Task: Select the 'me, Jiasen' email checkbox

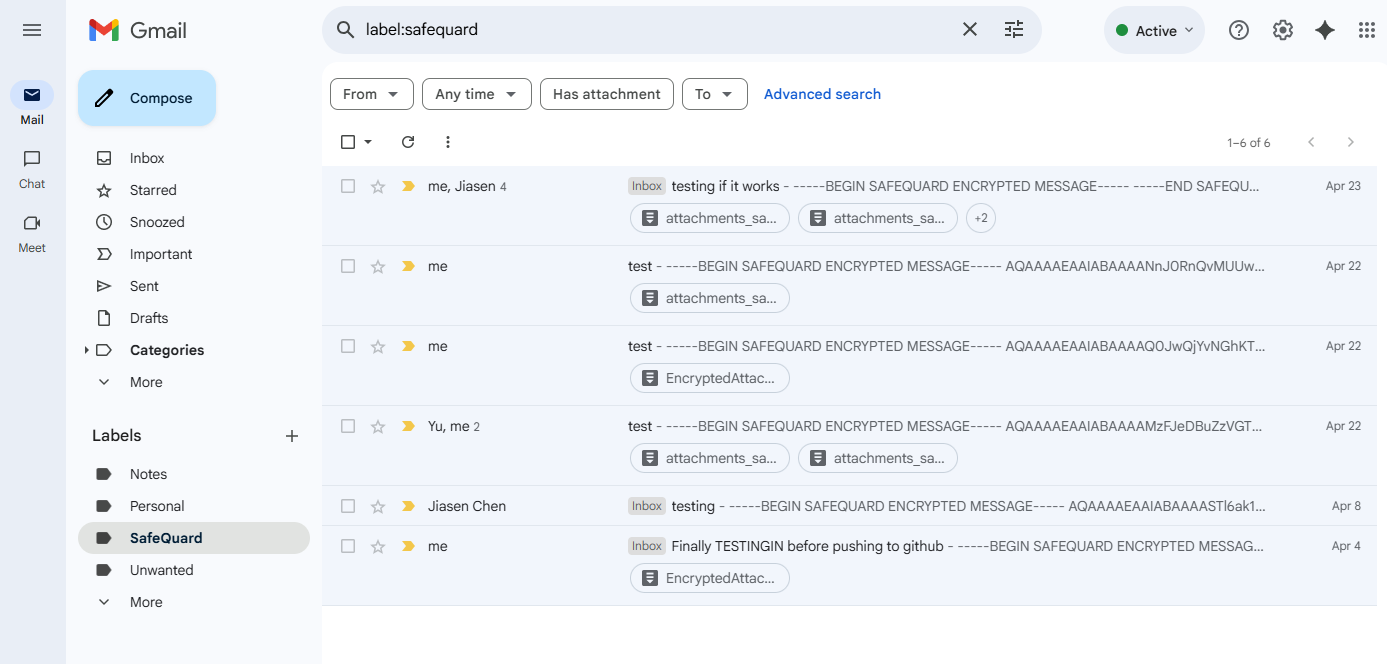Action: point(348,186)
